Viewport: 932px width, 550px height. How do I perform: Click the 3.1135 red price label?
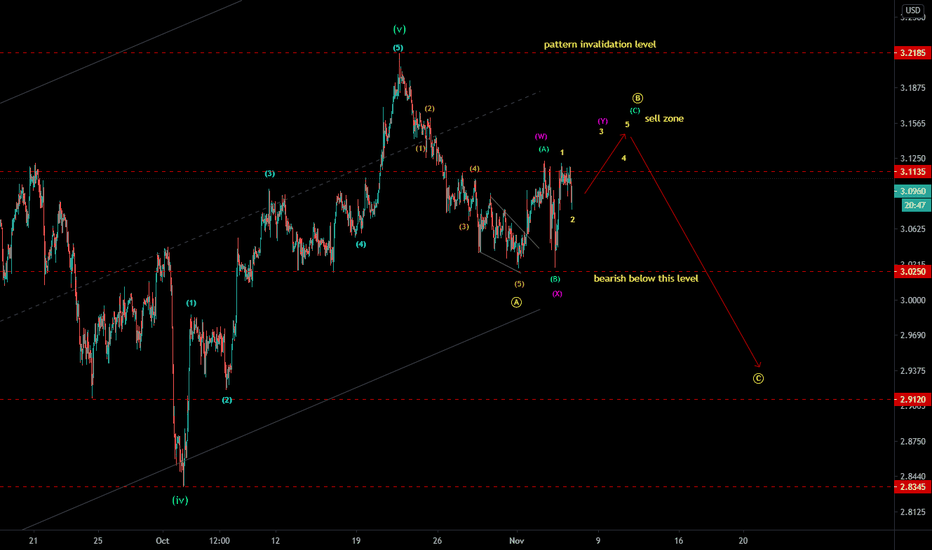[x=912, y=172]
